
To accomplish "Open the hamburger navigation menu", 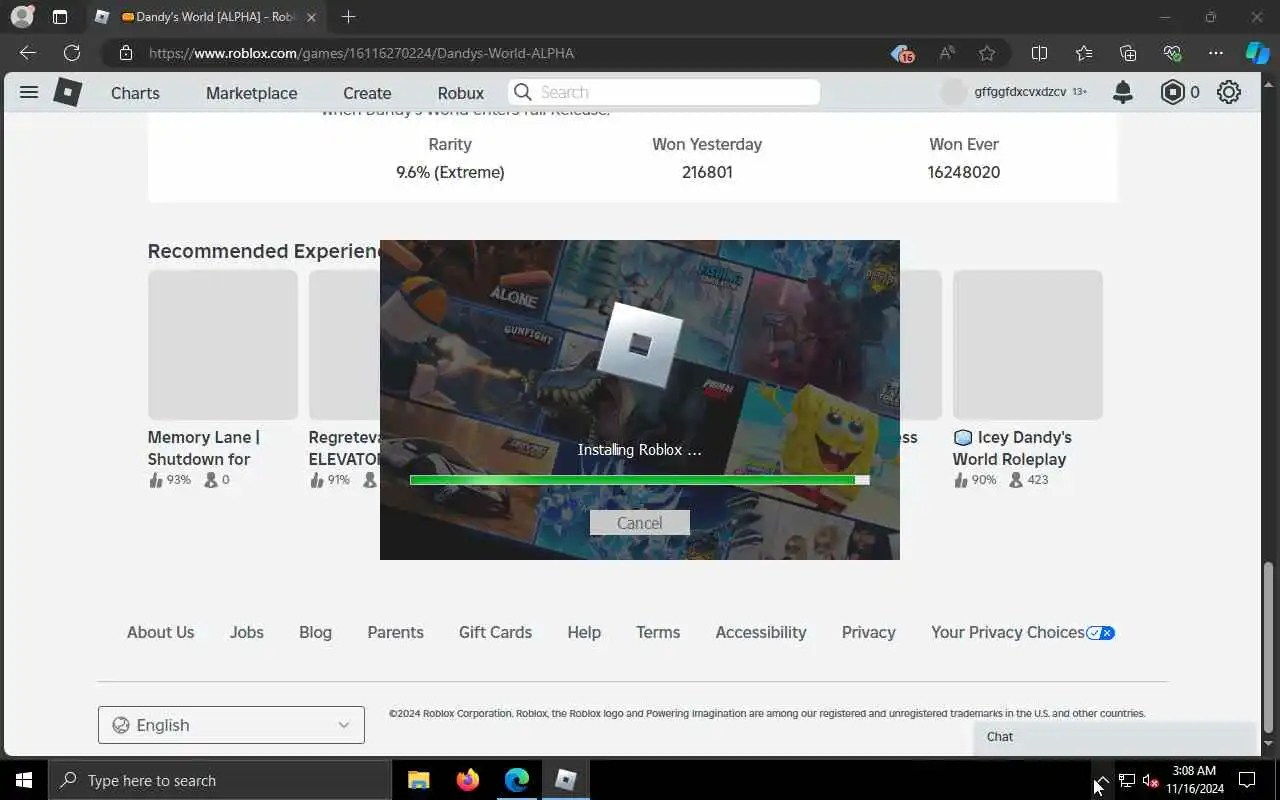I will [29, 92].
